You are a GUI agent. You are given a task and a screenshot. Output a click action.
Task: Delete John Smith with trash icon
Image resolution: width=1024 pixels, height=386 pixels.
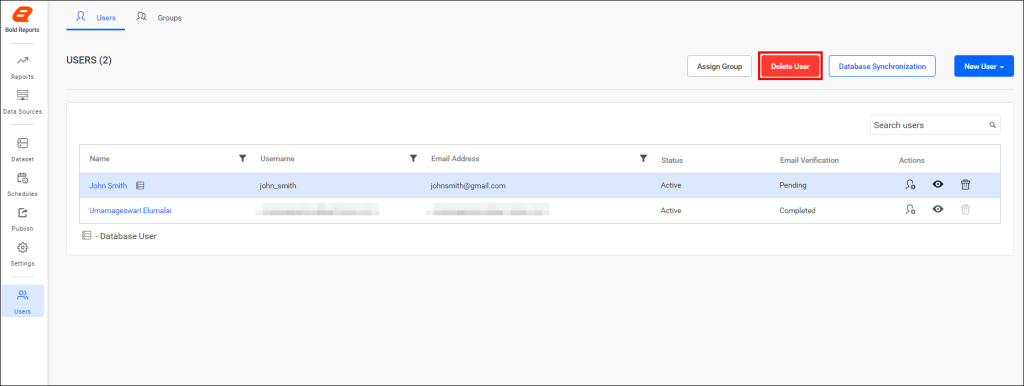point(965,185)
